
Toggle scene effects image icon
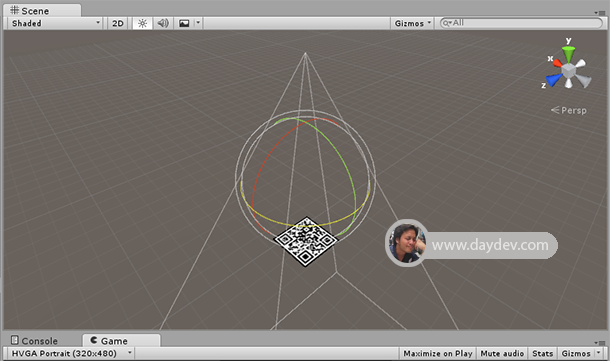[x=184, y=23]
